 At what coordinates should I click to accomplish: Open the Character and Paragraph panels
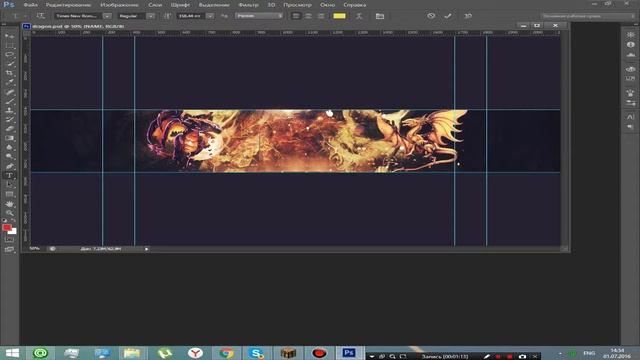pos(380,16)
